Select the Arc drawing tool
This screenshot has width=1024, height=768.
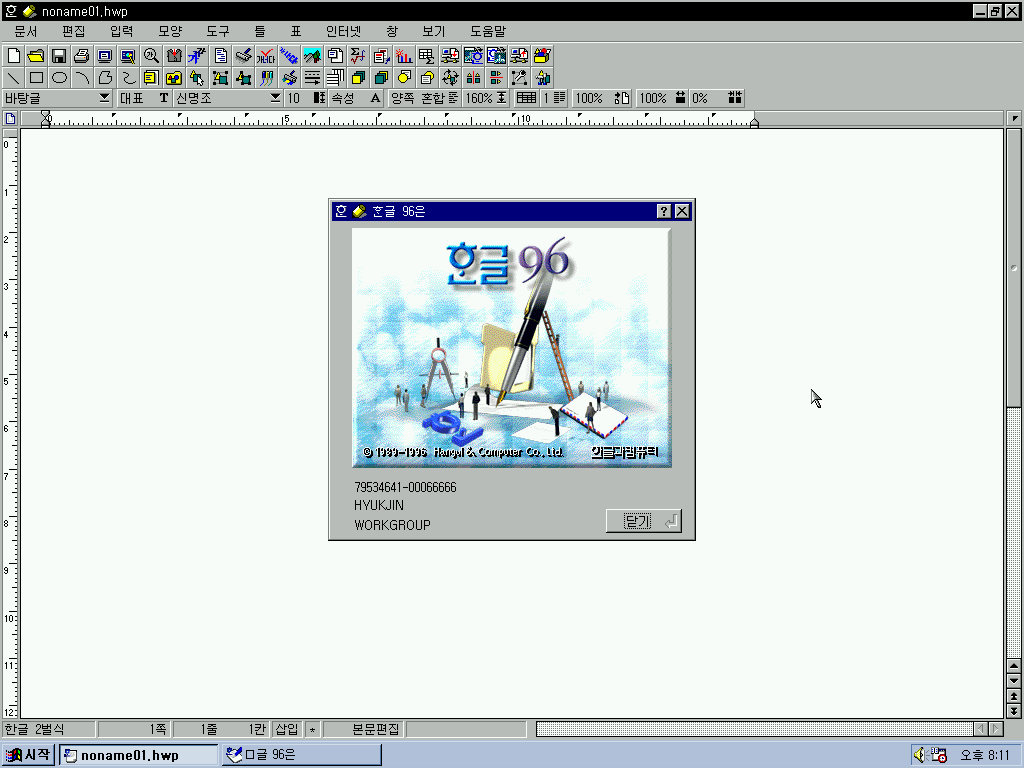[x=82, y=78]
